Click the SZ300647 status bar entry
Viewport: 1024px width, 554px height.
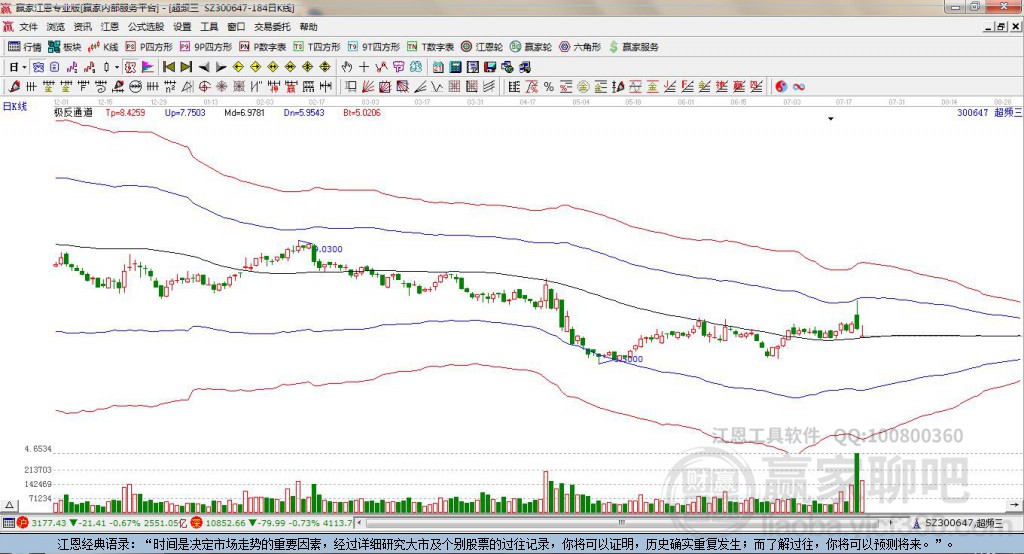tap(956, 523)
